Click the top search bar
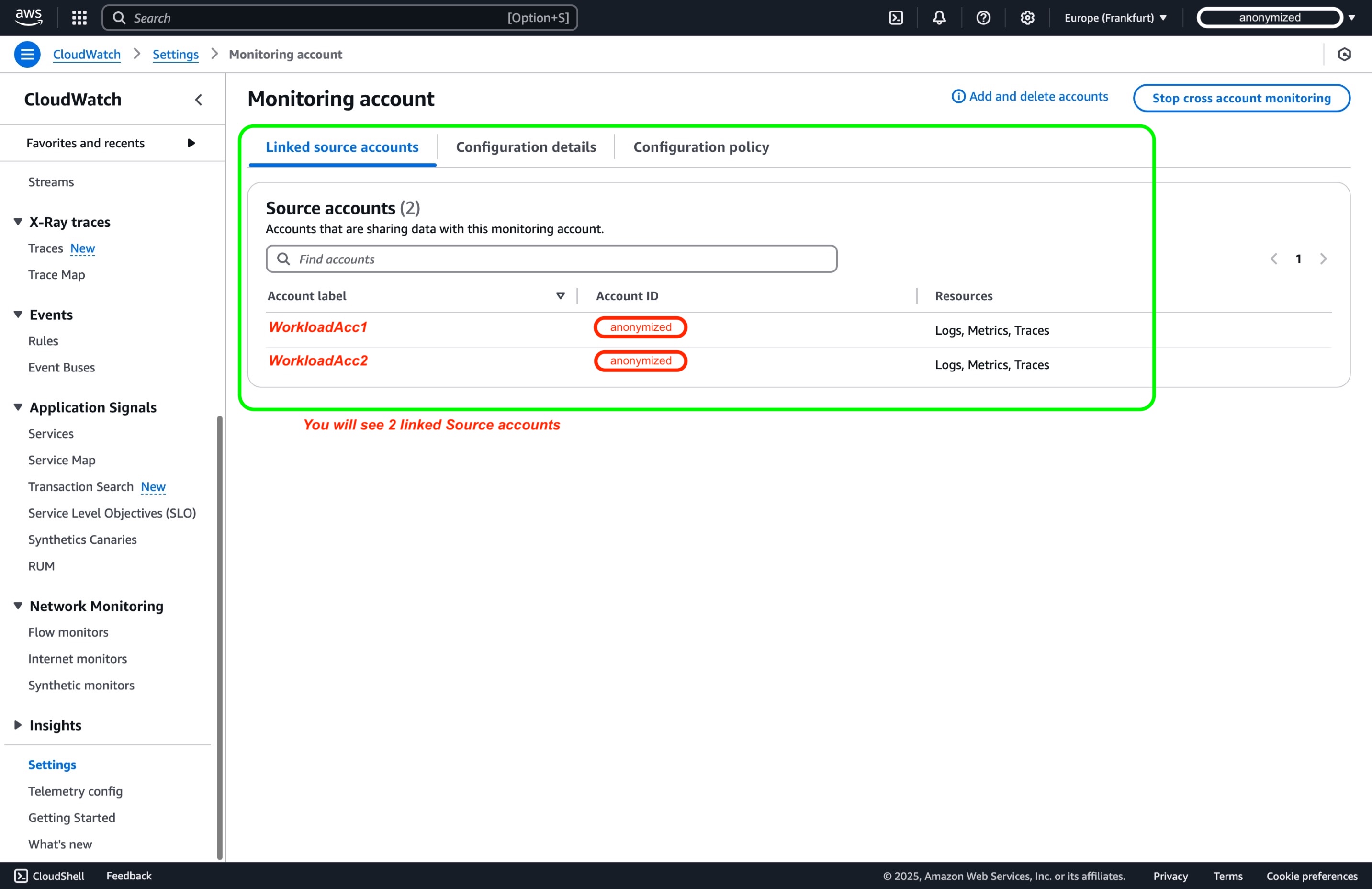The width and height of the screenshot is (1372, 889). click(x=340, y=18)
